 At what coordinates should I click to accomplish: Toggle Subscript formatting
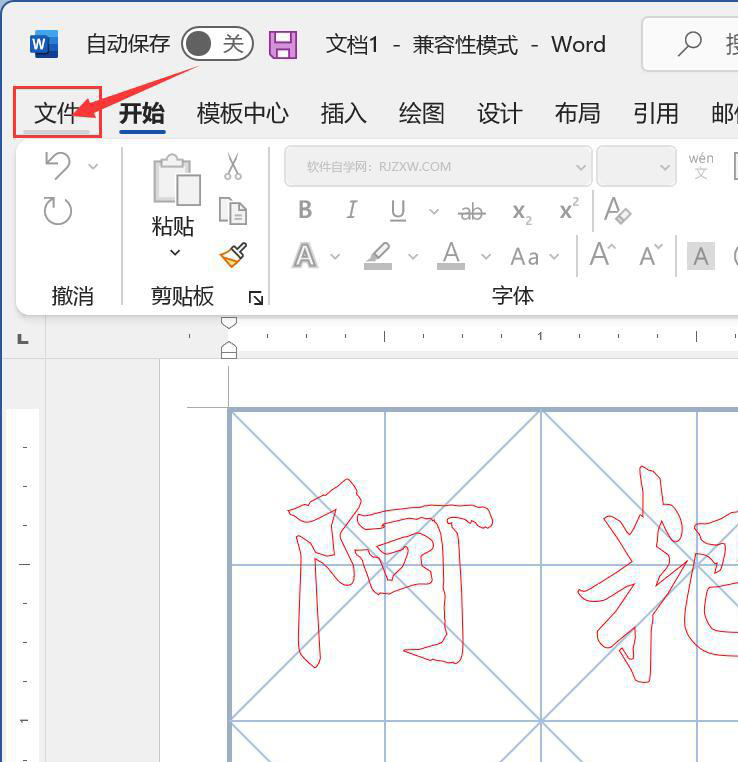pyautogui.click(x=522, y=213)
